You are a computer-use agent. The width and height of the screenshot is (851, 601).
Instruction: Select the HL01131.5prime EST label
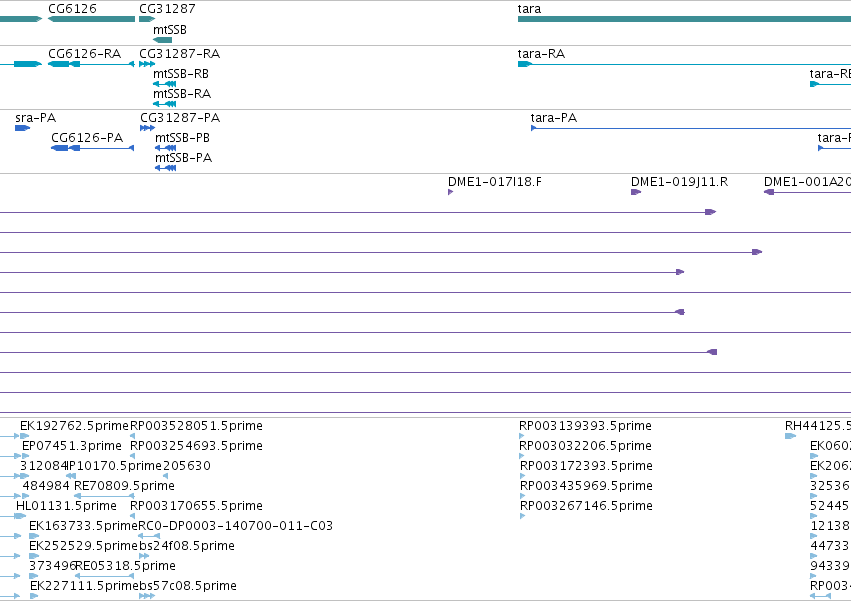(x=66, y=506)
